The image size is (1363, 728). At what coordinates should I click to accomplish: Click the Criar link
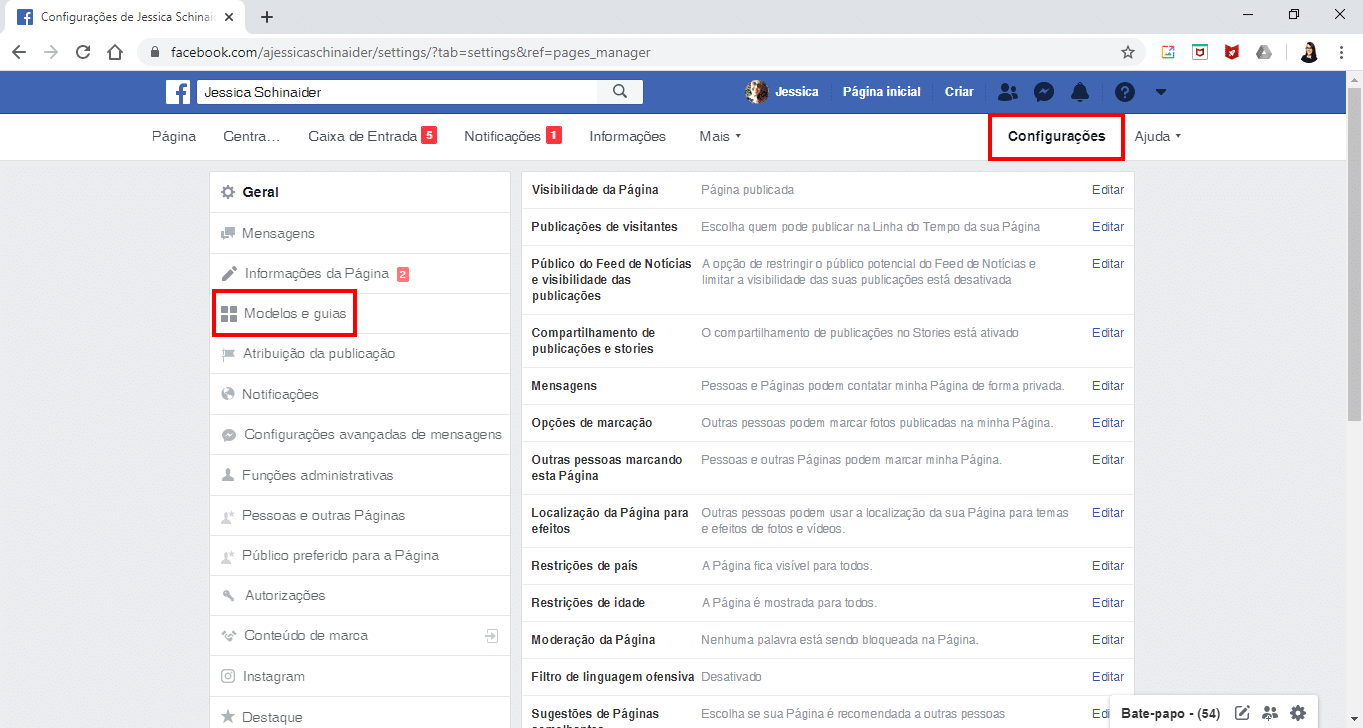(959, 92)
